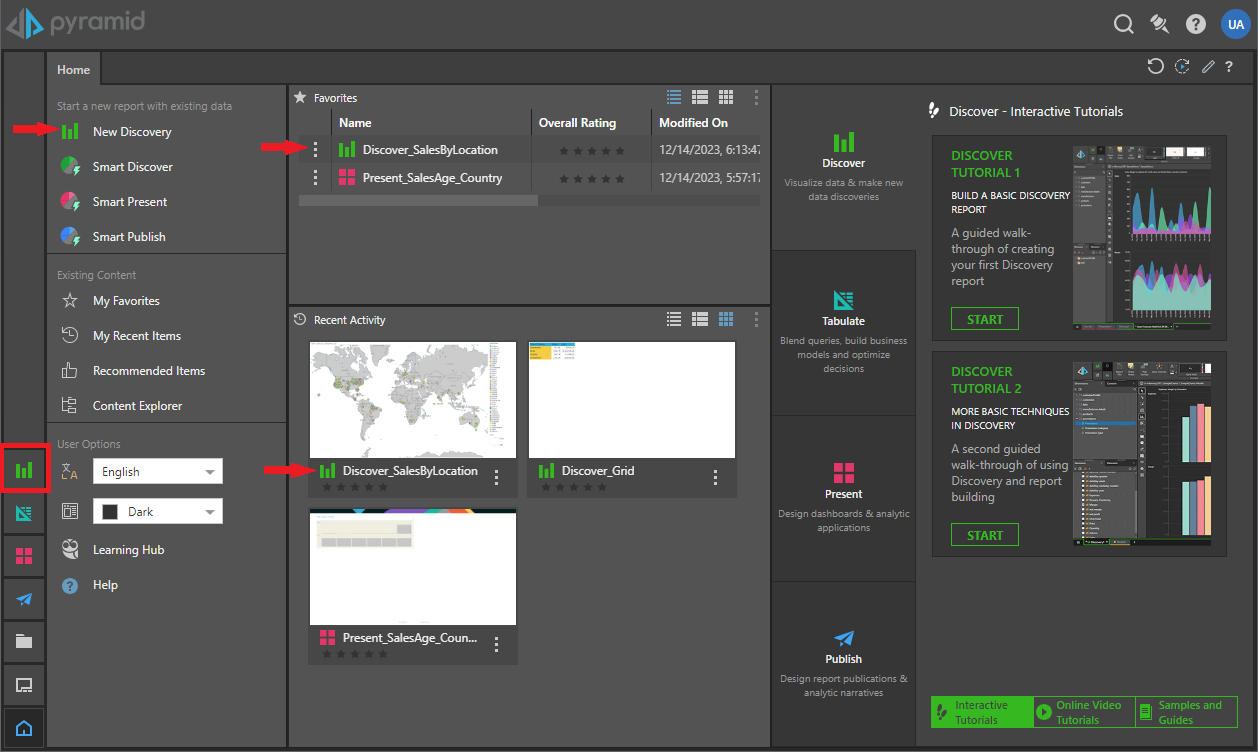Image resolution: width=1258 pixels, height=752 pixels.
Task: Click START for Discover Tutorial 2
Action: pos(985,535)
